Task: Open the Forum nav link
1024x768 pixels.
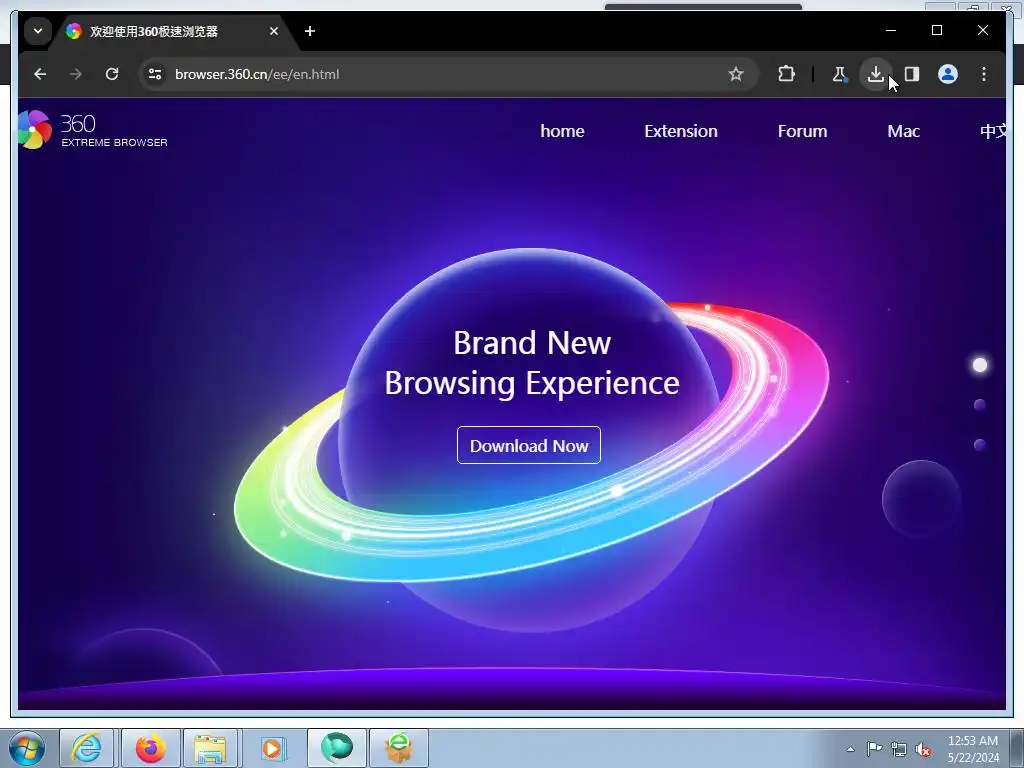Action: pyautogui.click(x=803, y=131)
